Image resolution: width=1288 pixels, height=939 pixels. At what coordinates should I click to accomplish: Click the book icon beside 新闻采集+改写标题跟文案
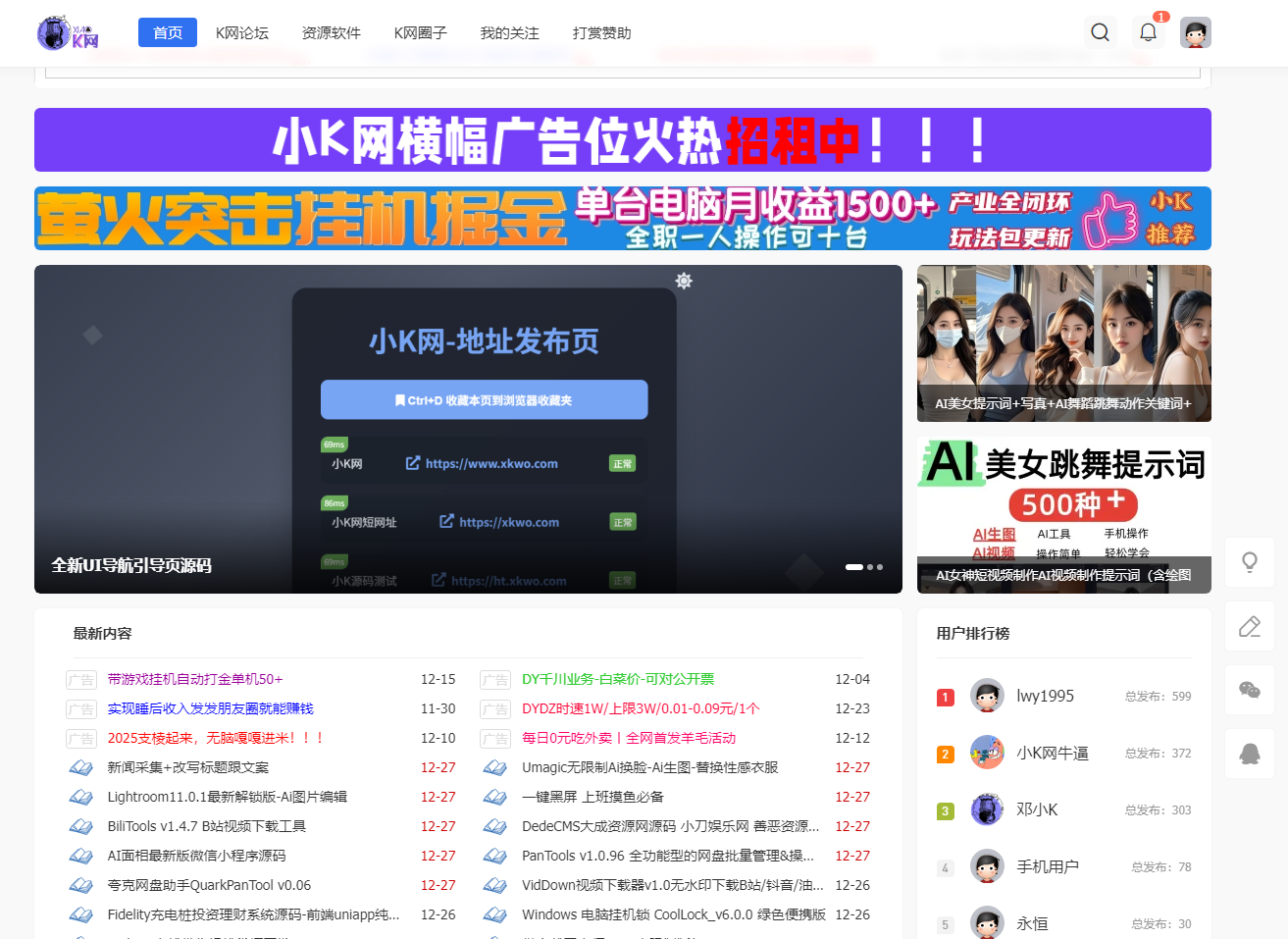tap(80, 767)
